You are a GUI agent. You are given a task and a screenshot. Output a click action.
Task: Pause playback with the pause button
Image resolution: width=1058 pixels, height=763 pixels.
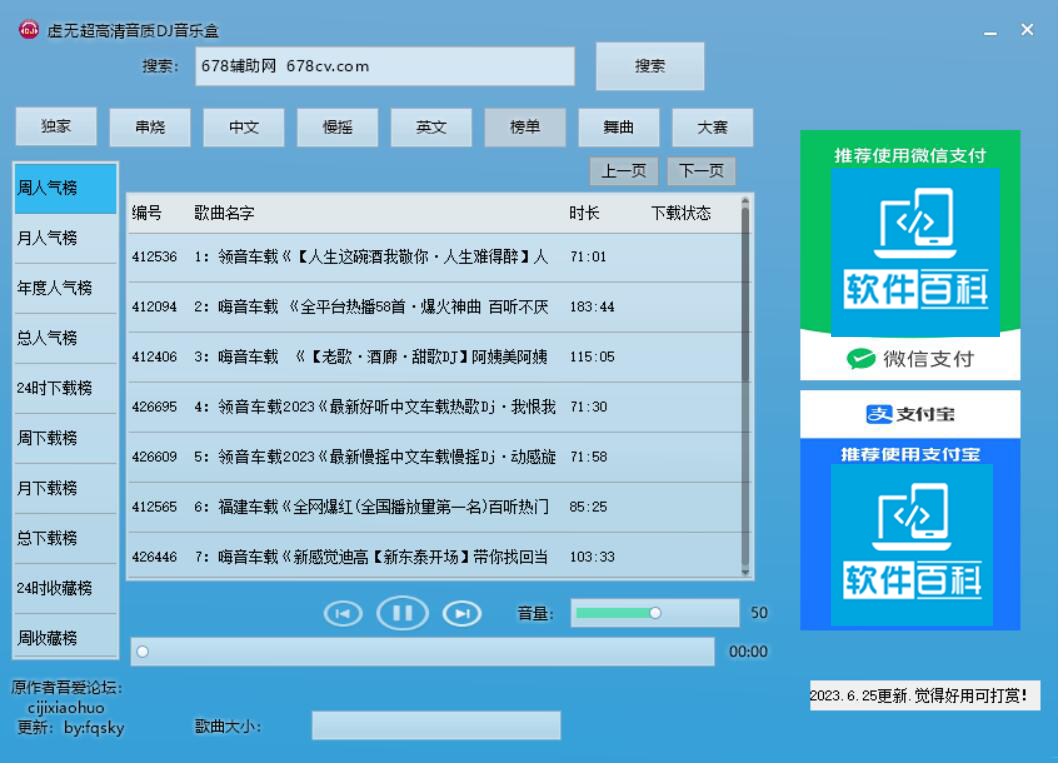point(402,613)
